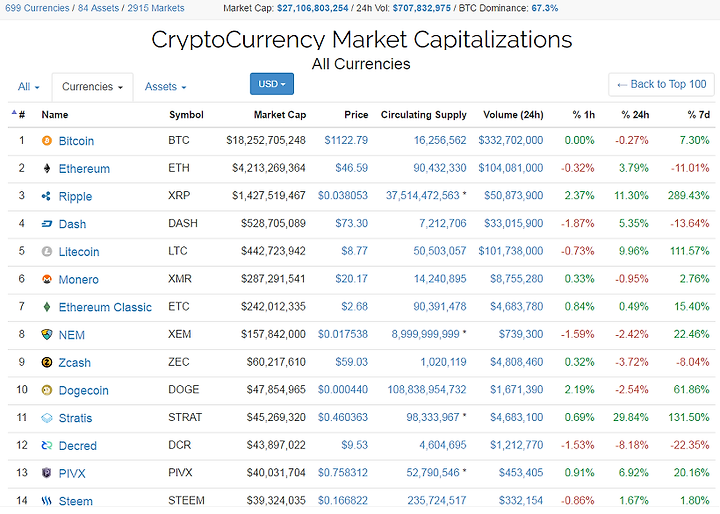Open the Monero name link
Screen dimensions: 720x514
78,279
